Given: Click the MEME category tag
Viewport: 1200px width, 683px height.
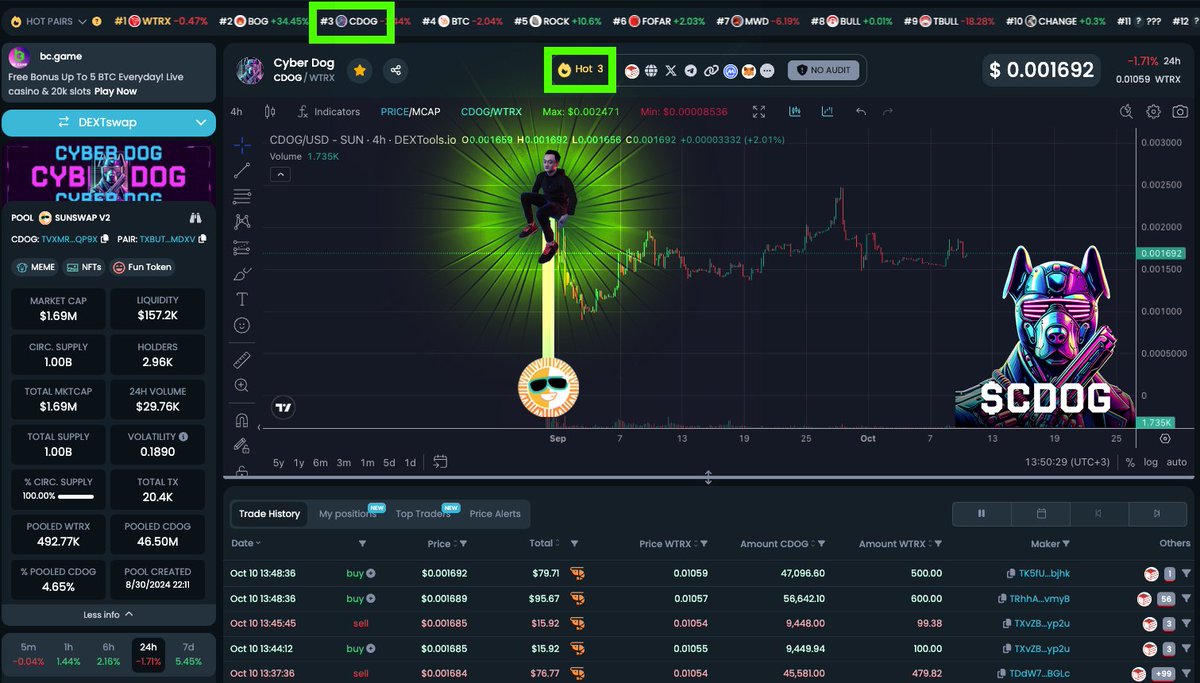Looking at the screenshot, I should click(35, 267).
